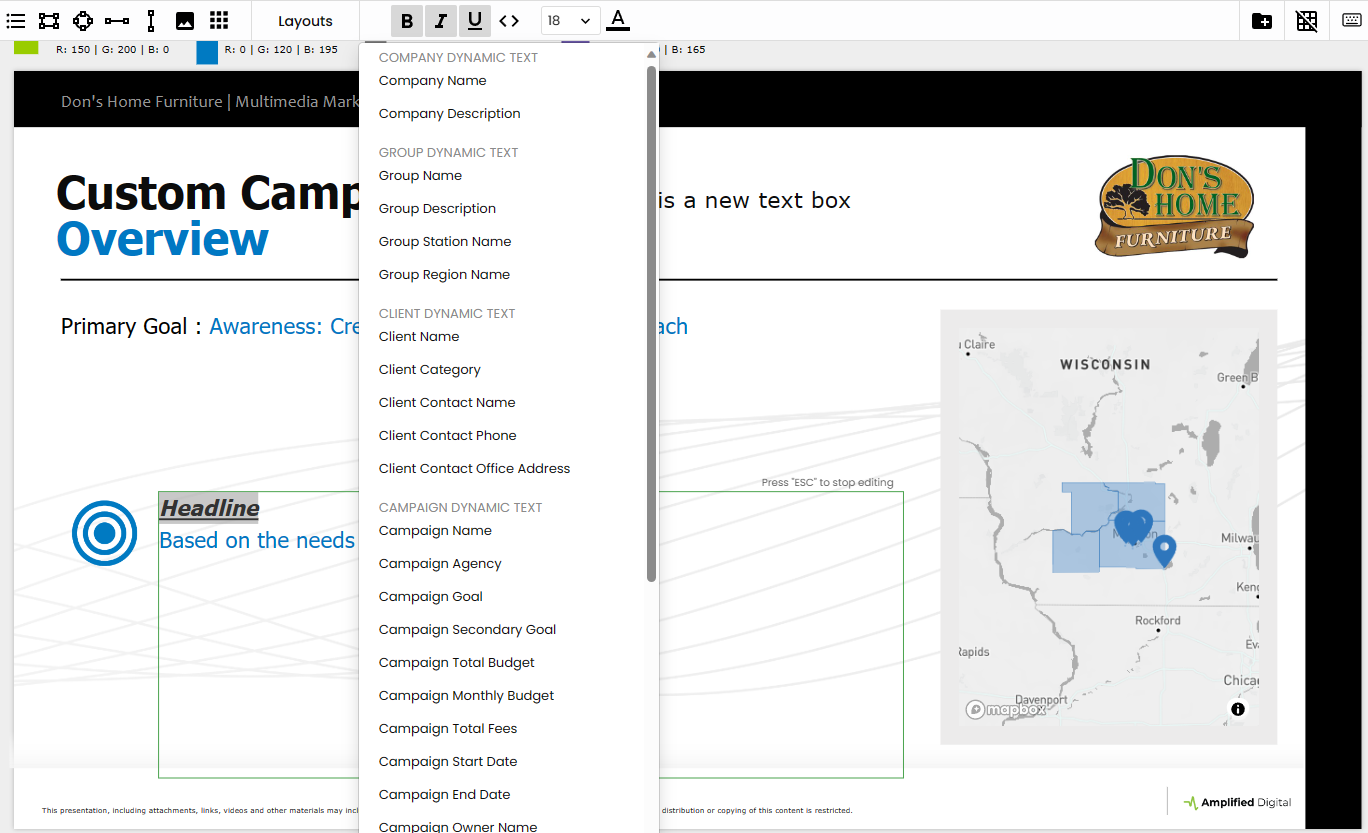
Task: Click the scroll up arrow in dropdown list
Action: 652,55
